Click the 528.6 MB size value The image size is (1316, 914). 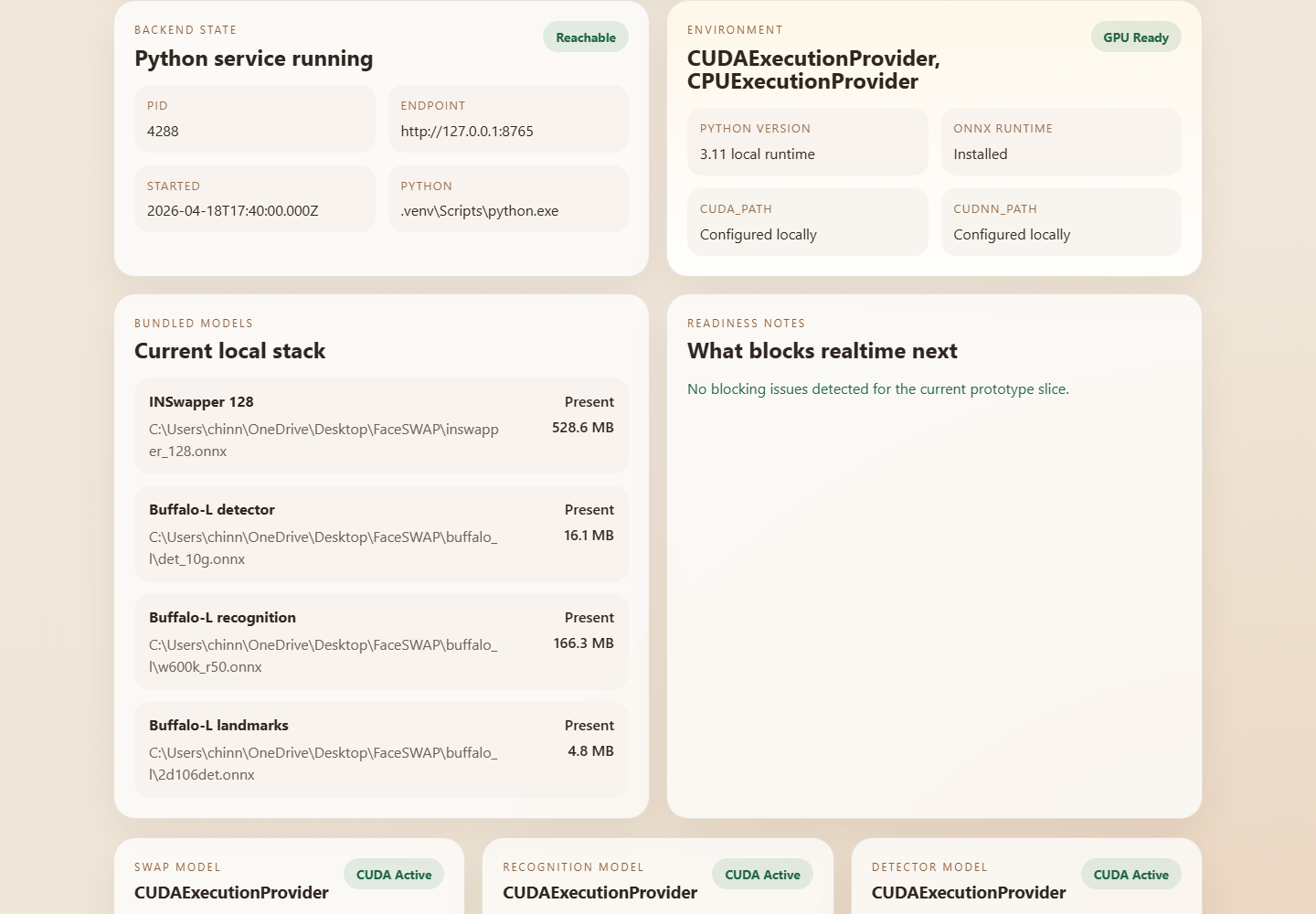point(583,428)
